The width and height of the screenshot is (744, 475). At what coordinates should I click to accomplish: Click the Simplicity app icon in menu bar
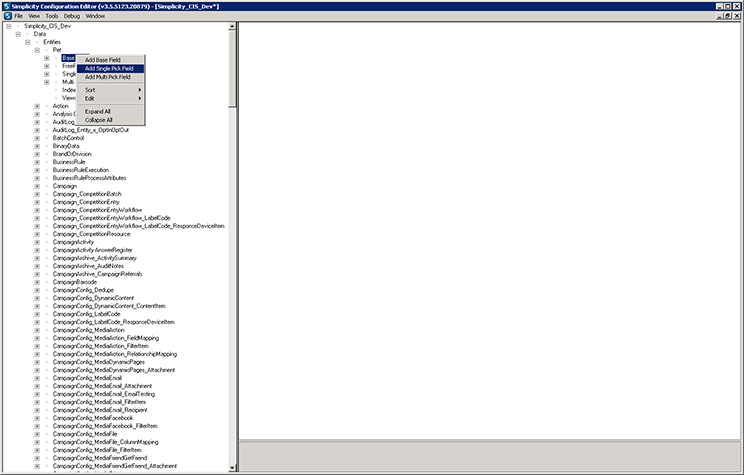click(x=8, y=16)
